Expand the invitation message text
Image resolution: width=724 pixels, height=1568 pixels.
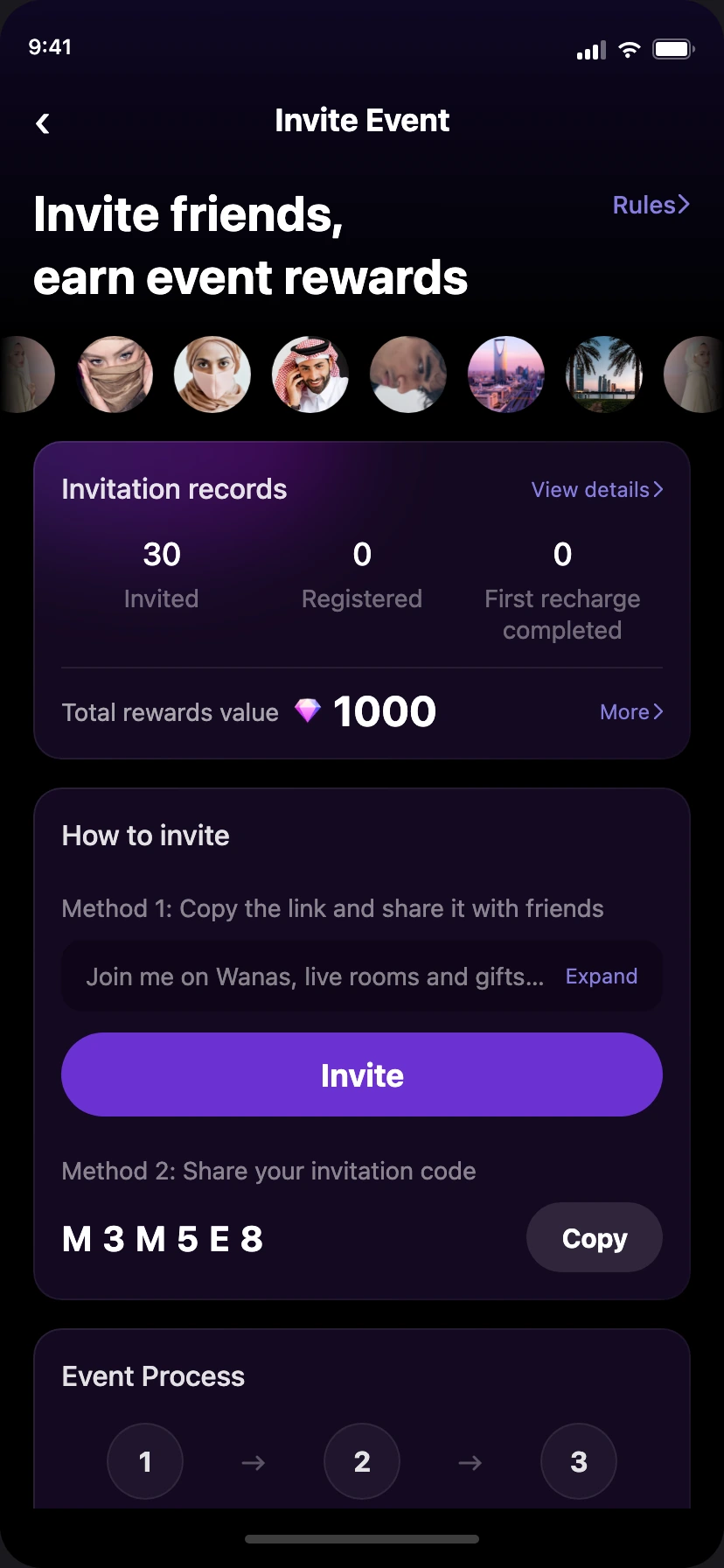[602, 976]
